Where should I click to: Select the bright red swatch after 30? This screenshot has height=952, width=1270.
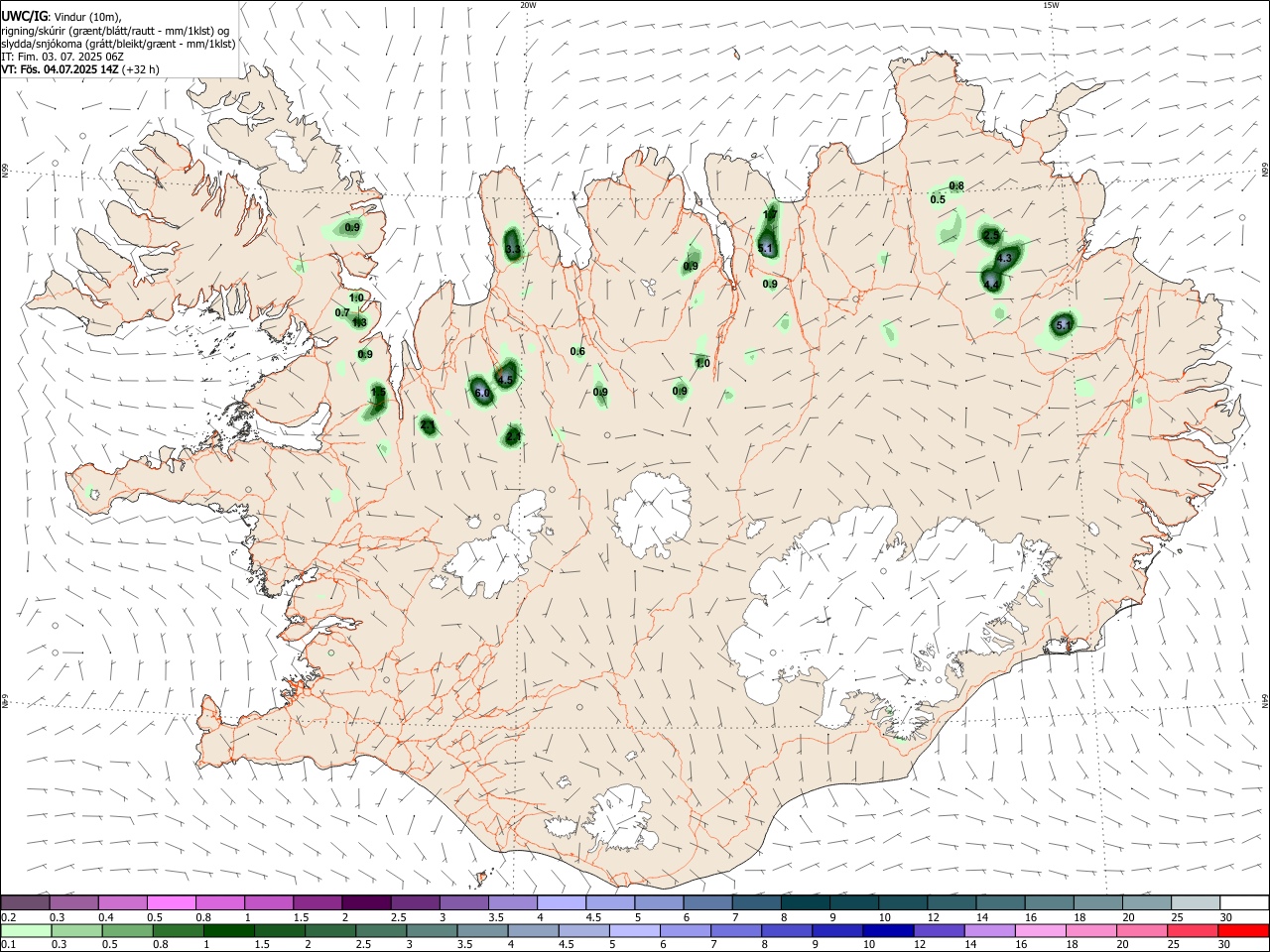click(1243, 931)
